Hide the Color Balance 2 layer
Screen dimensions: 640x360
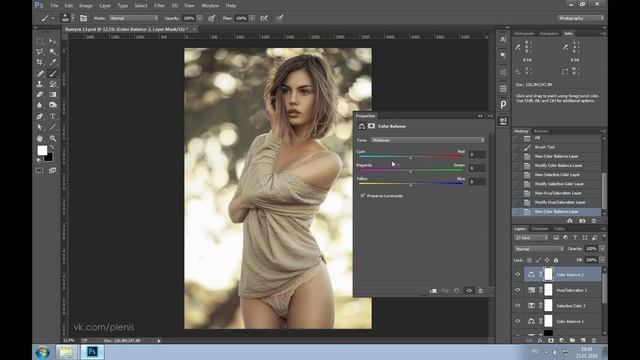[518, 275]
